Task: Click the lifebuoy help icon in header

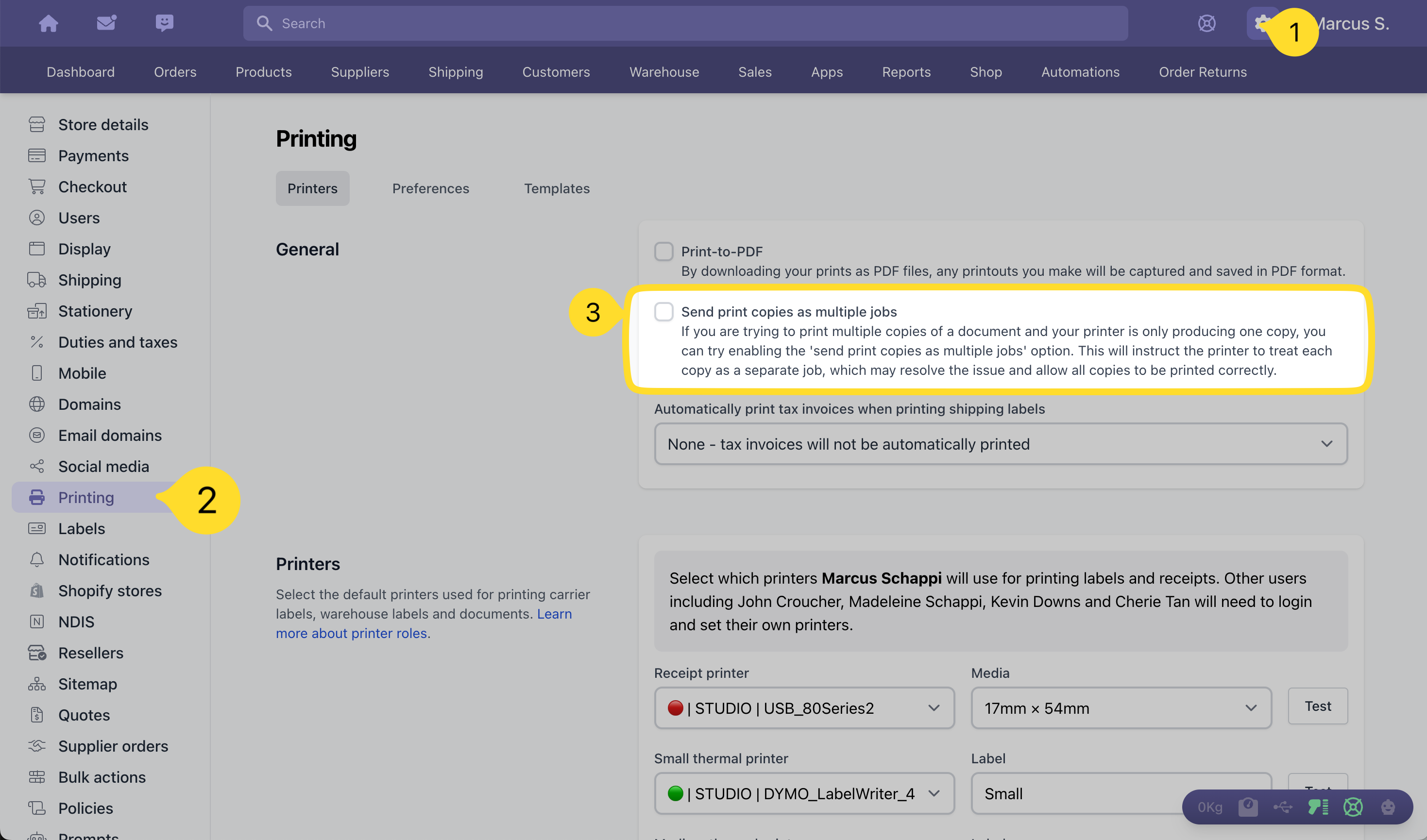Action: 1206,23
